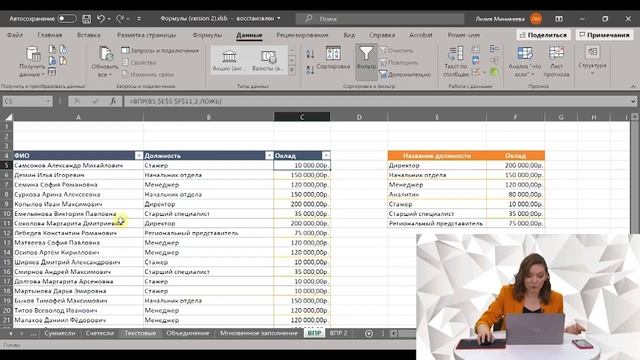The height and width of the screenshot is (360, 640).
Task: Collapse the ribbon with the chevron
Action: pos(633,86)
